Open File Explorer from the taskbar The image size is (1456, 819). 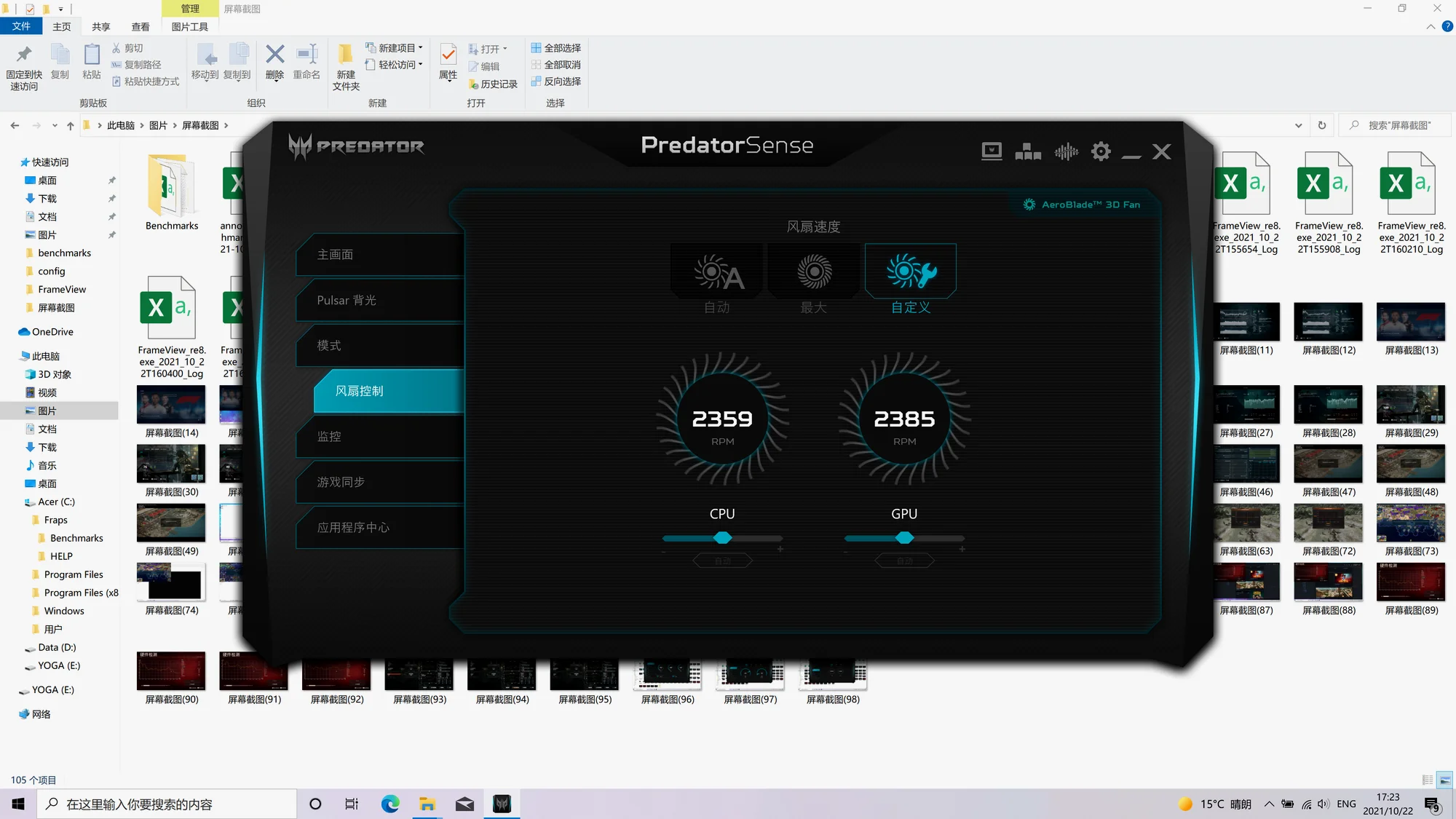427,804
